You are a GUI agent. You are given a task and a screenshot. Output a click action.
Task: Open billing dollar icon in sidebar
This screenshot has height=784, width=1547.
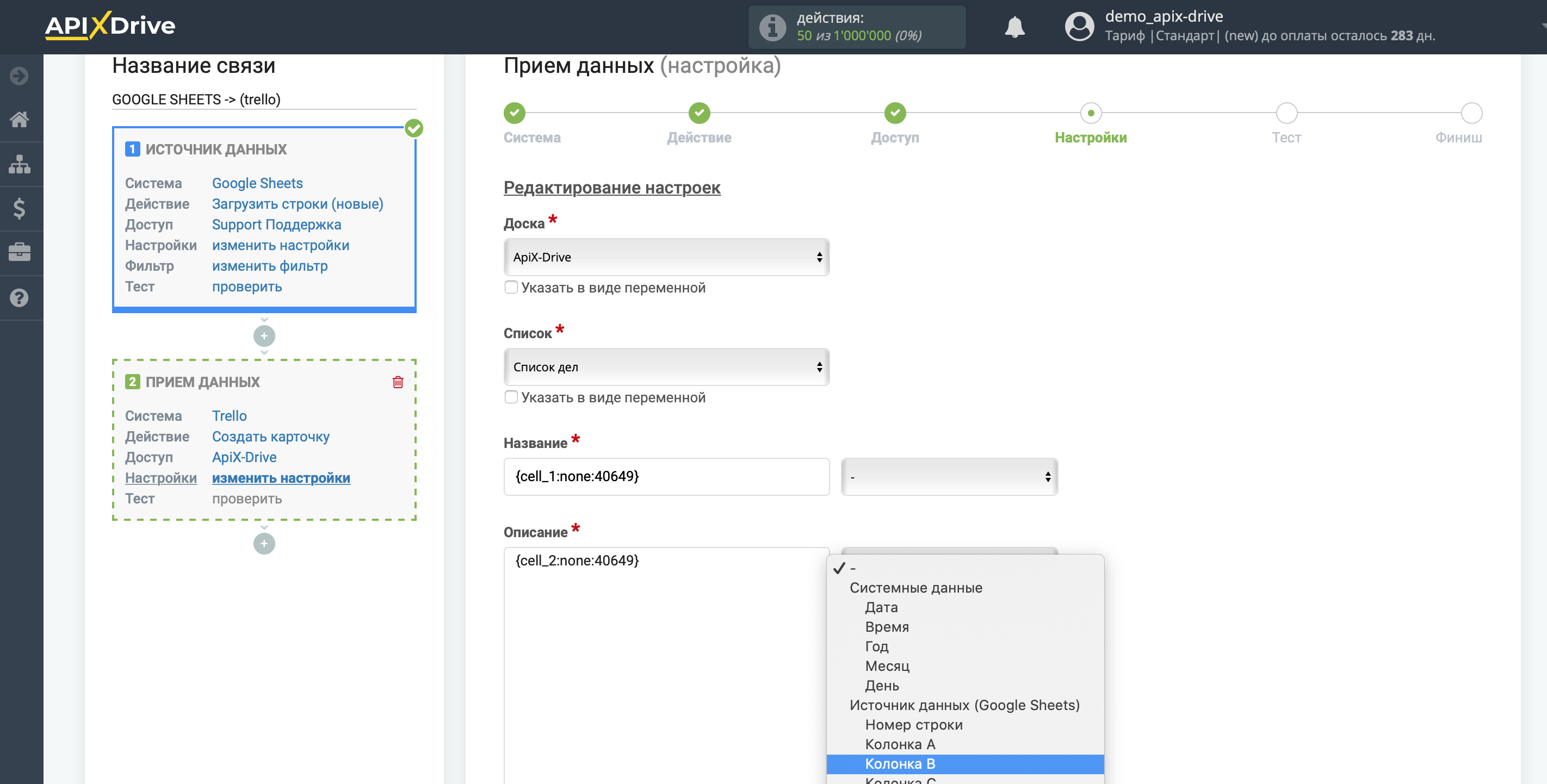pyautogui.click(x=19, y=208)
